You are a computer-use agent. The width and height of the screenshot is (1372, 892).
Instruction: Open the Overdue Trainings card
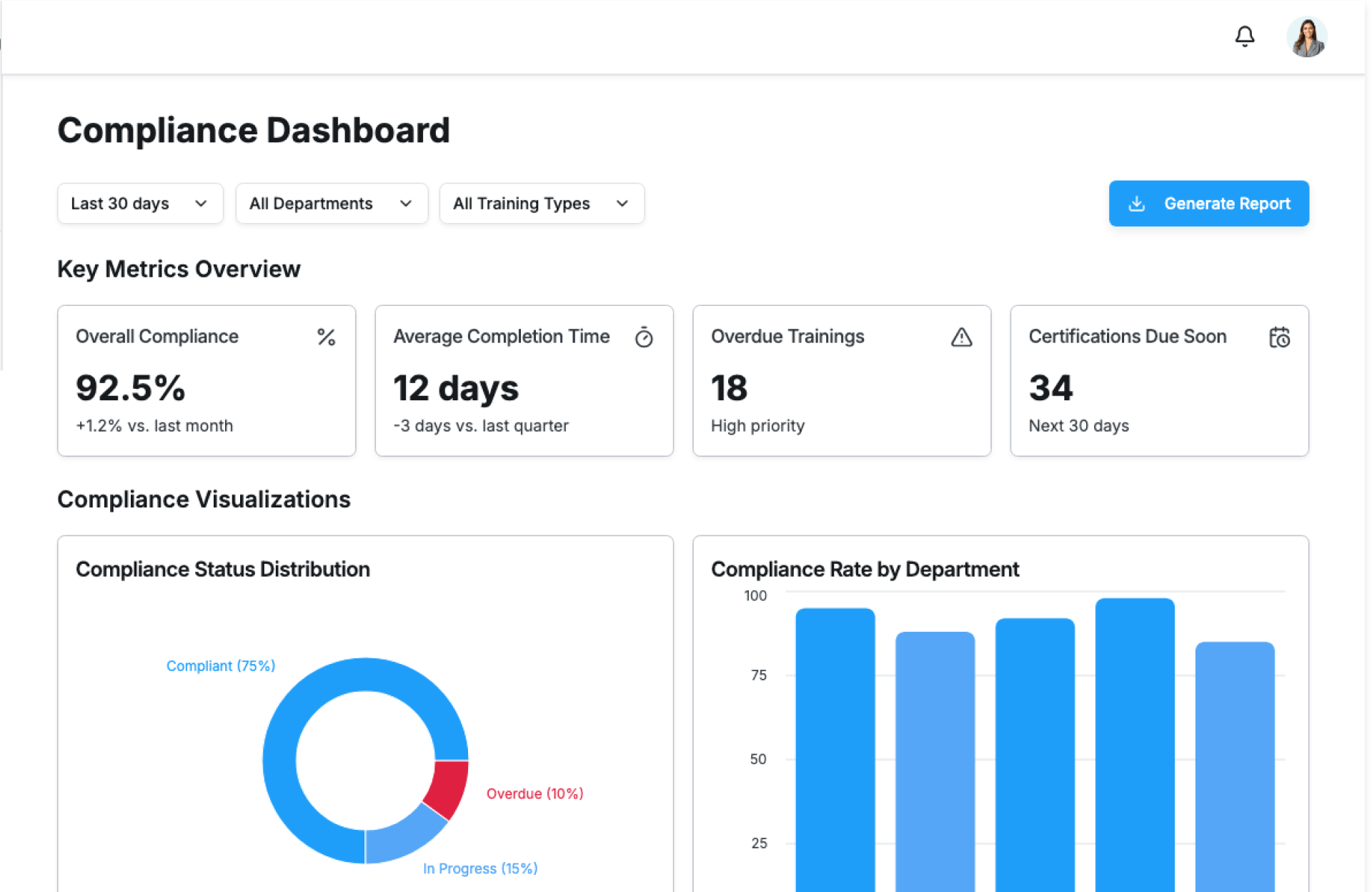tap(841, 381)
